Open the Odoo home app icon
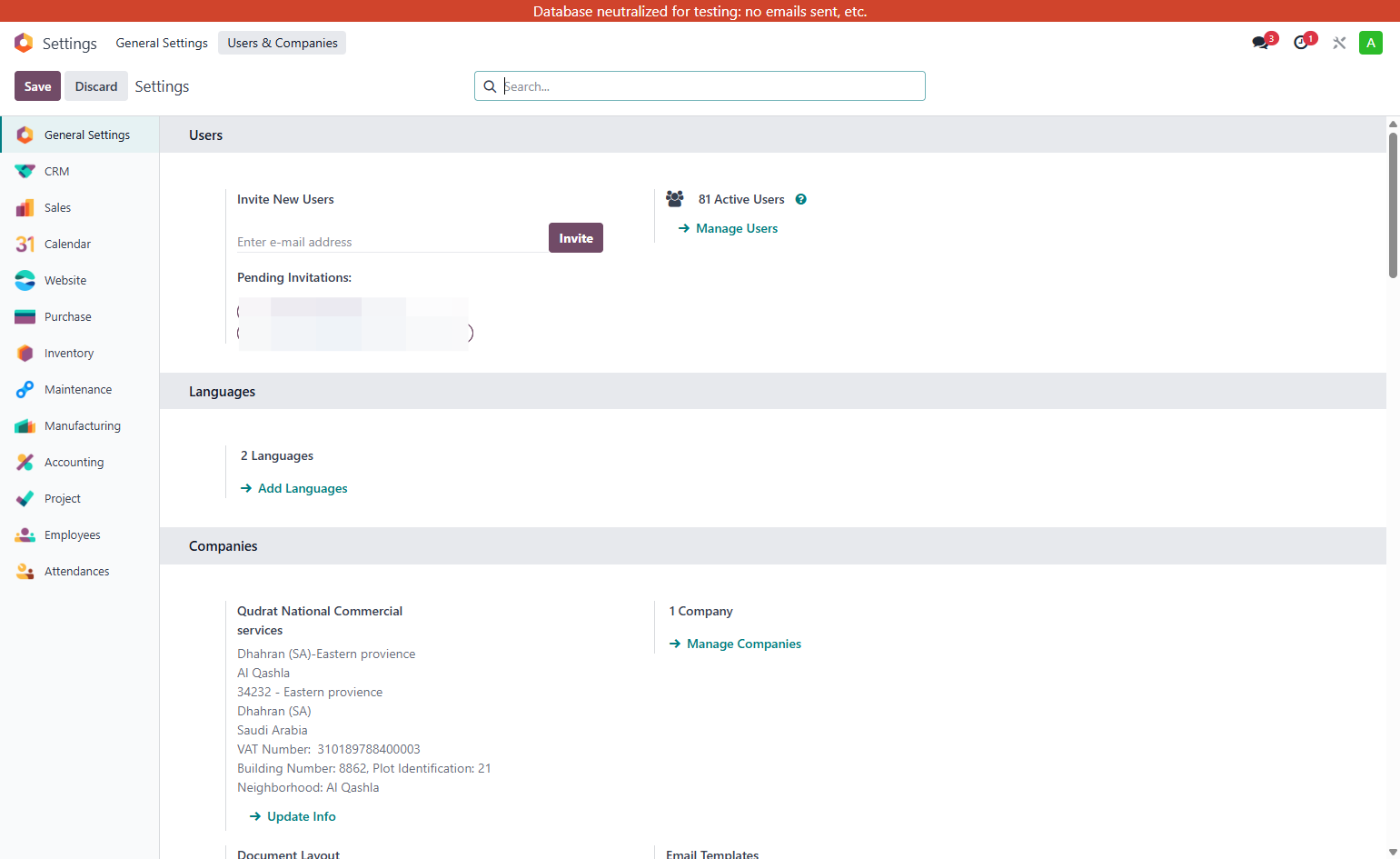The width and height of the screenshot is (1400, 859). [x=24, y=43]
